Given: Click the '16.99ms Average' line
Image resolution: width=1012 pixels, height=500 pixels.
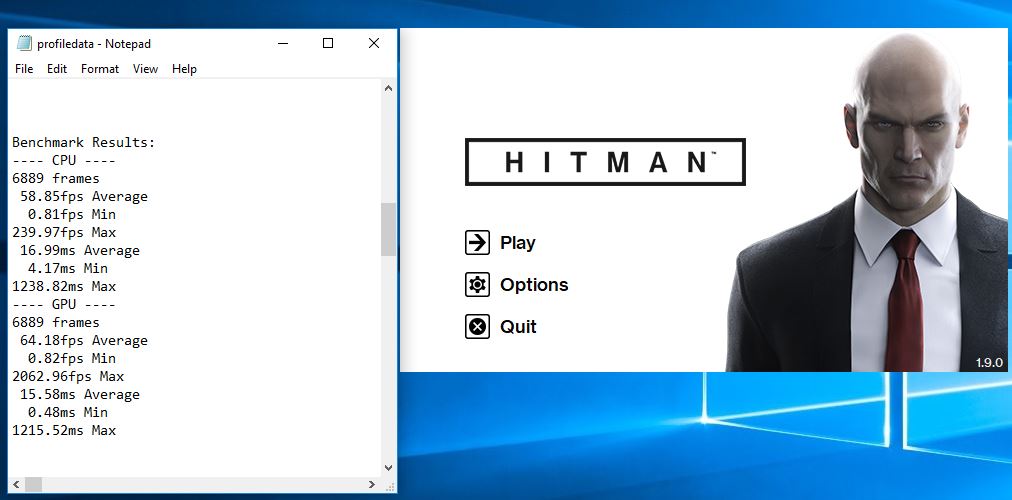Looking at the screenshot, I should pyautogui.click(x=80, y=250).
